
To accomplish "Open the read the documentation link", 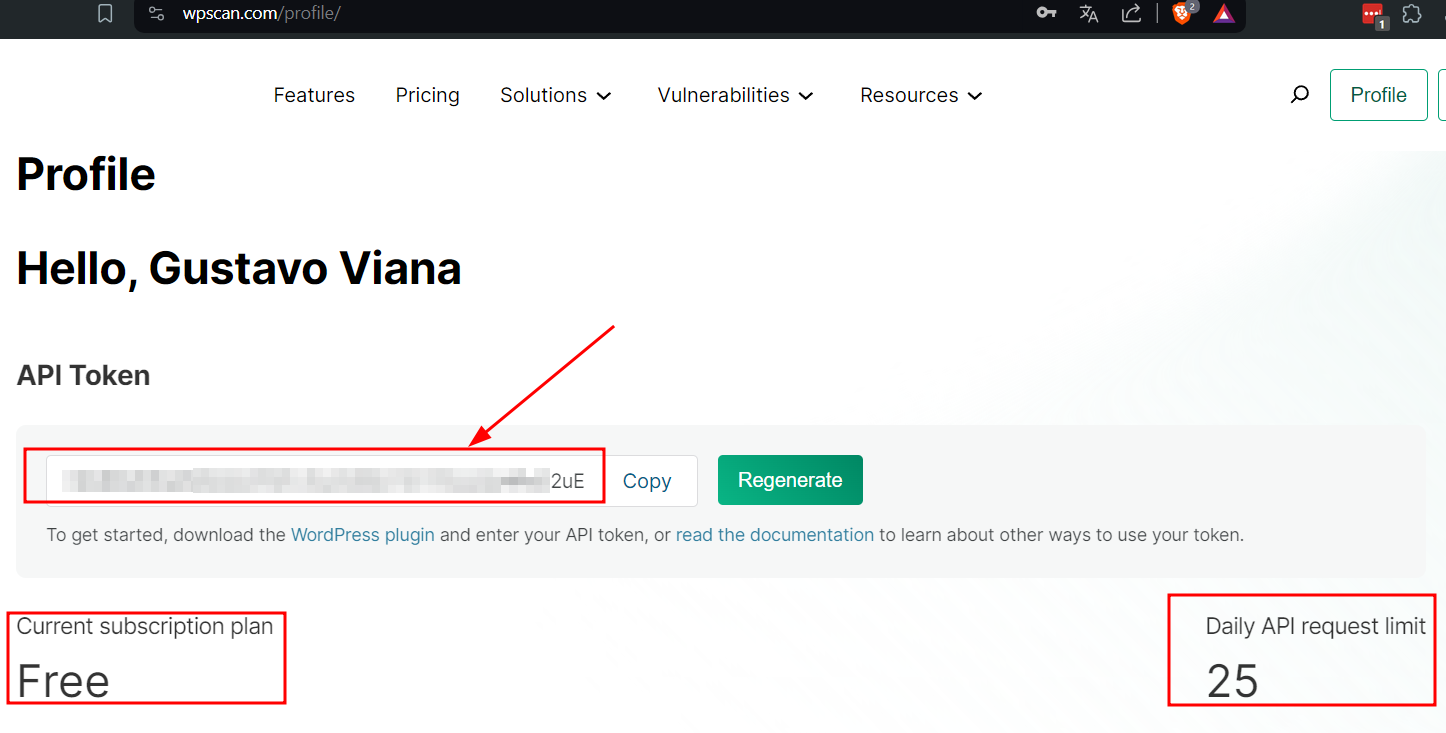I will point(775,535).
